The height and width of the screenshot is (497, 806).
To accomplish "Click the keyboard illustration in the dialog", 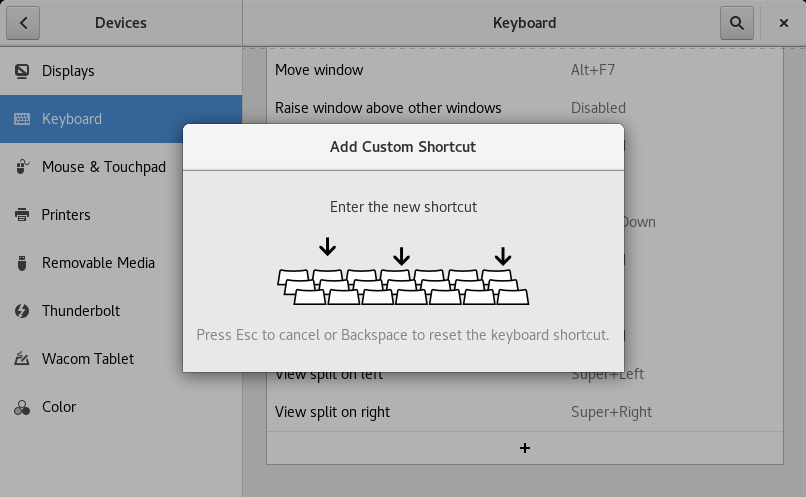I will 403,286.
